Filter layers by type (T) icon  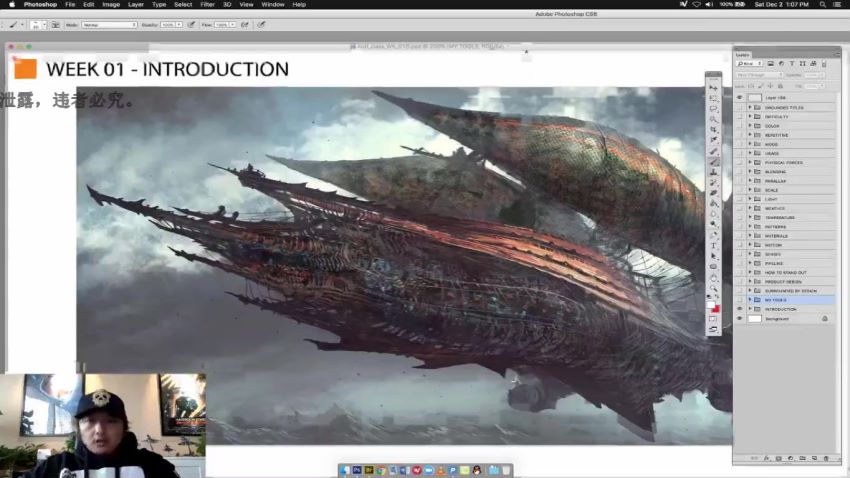(792, 64)
